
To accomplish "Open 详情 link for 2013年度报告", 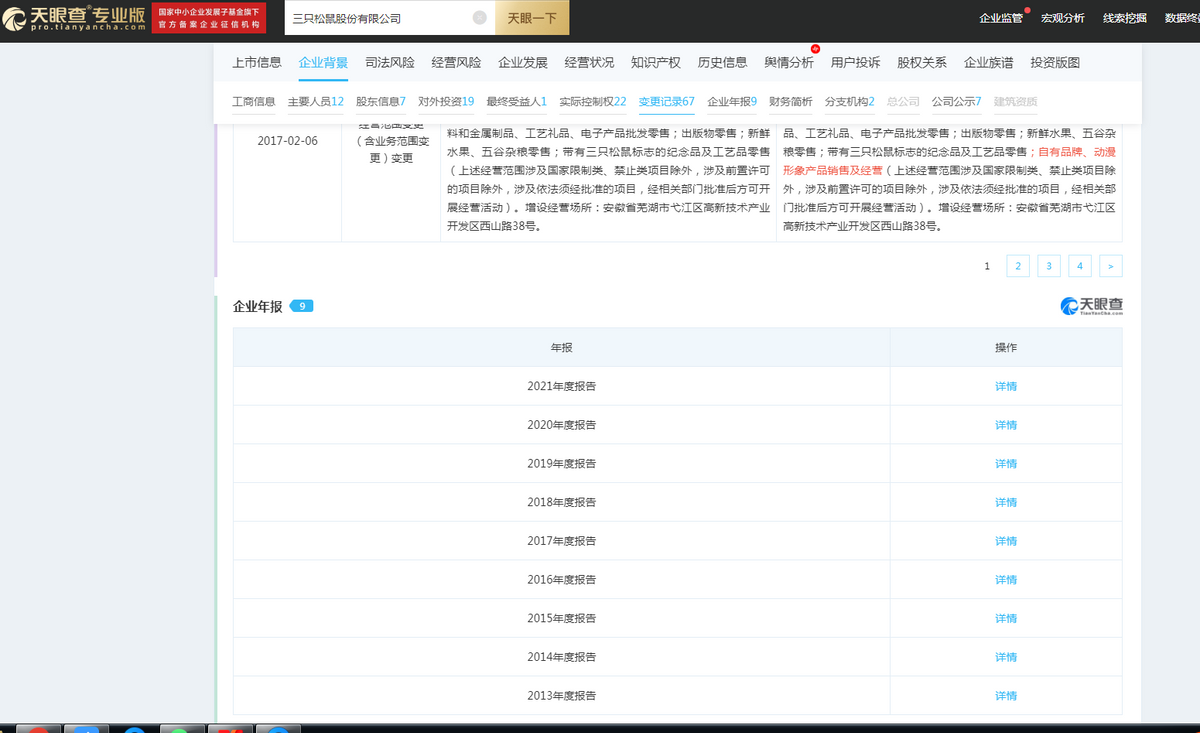I will click(x=1006, y=696).
